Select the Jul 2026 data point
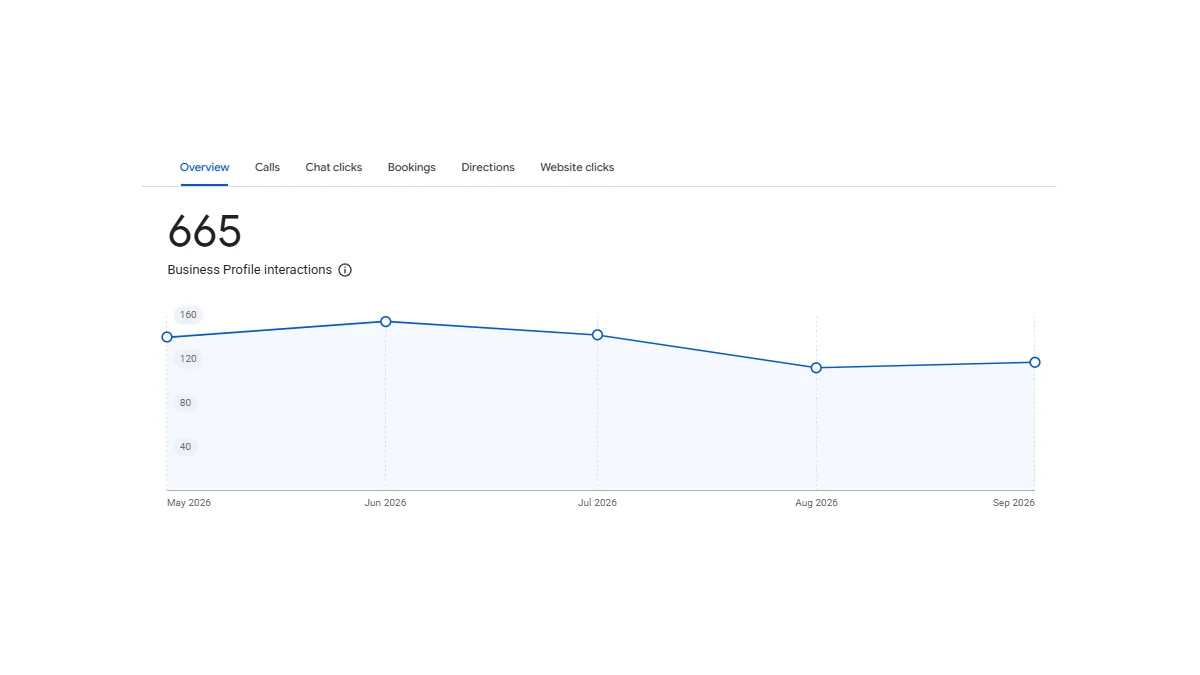 (x=597, y=335)
